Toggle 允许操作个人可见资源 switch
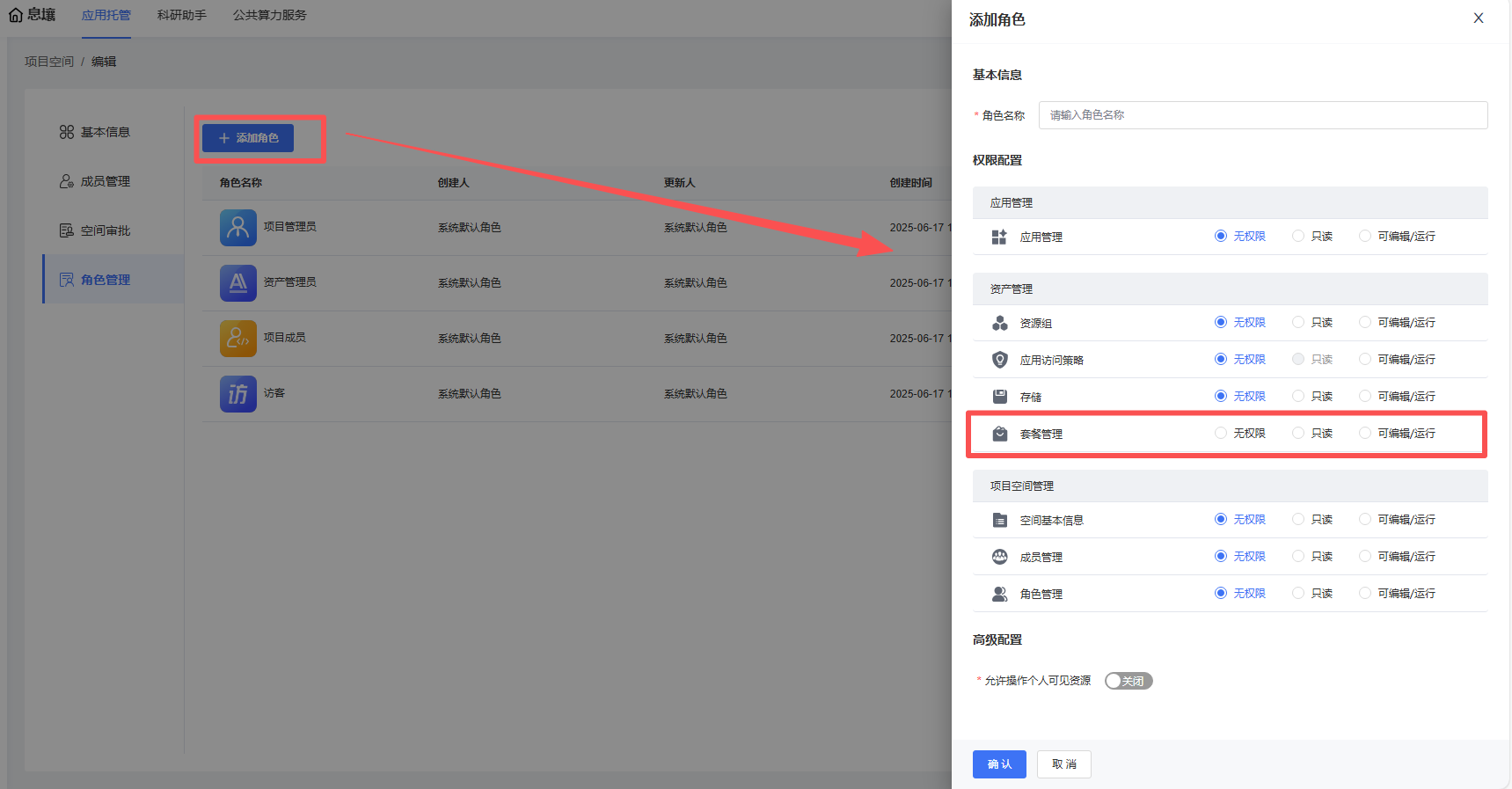 coord(1129,681)
